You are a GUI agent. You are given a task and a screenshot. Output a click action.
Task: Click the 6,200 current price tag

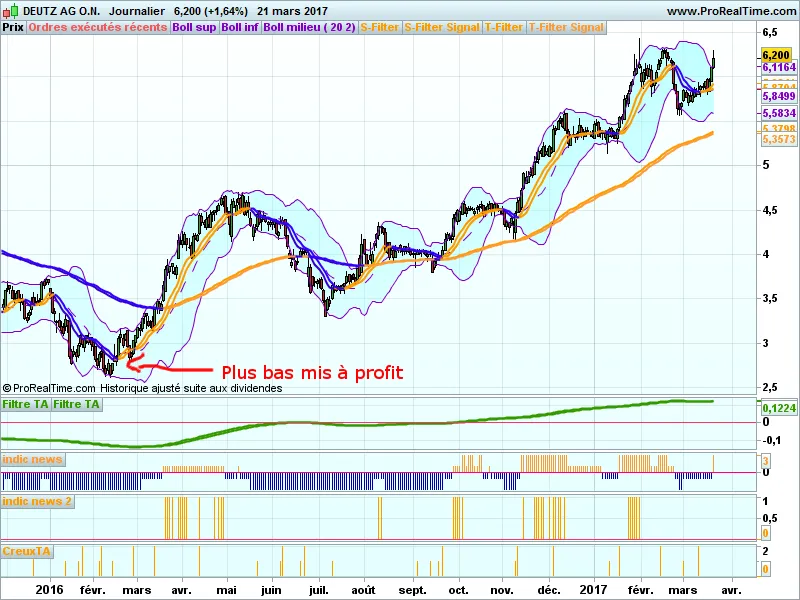click(776, 54)
